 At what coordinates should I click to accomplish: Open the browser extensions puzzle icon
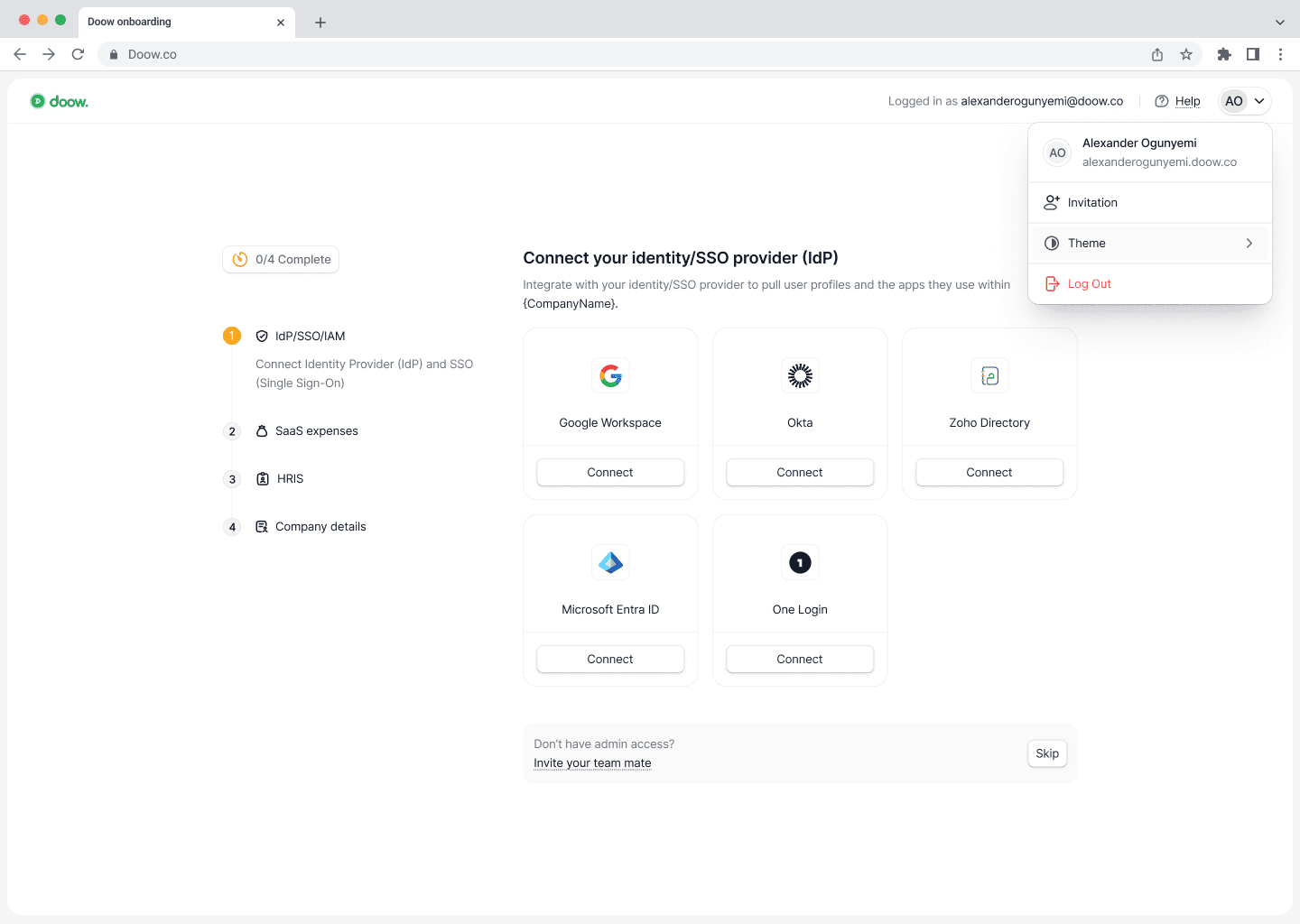[x=1224, y=54]
